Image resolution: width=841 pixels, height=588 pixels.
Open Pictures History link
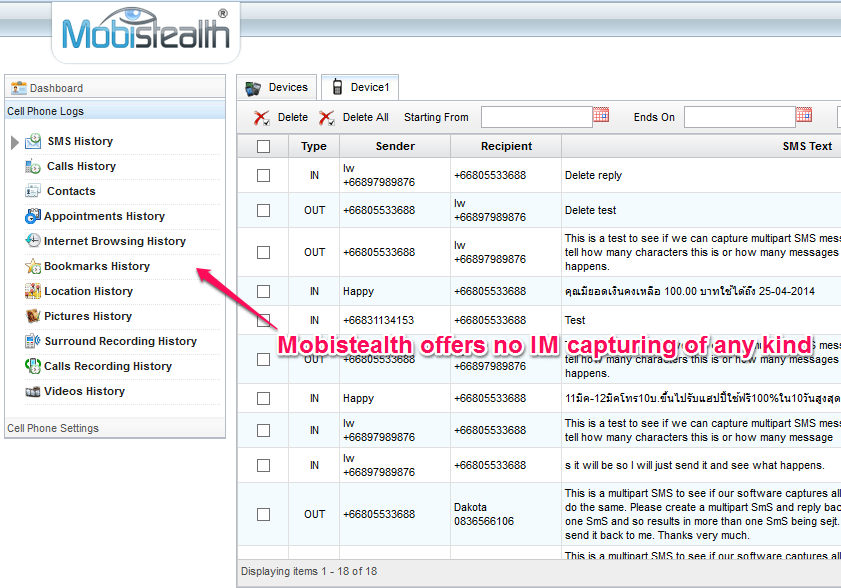(88, 316)
